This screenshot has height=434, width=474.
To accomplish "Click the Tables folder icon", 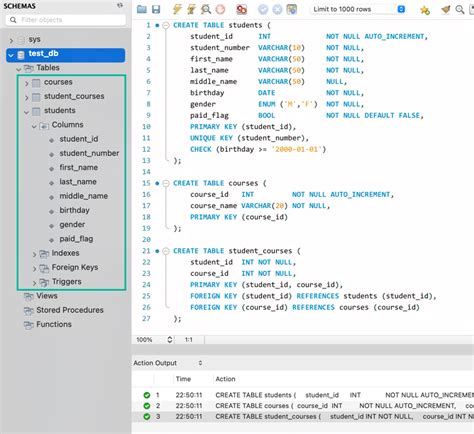I will tap(29, 68).
